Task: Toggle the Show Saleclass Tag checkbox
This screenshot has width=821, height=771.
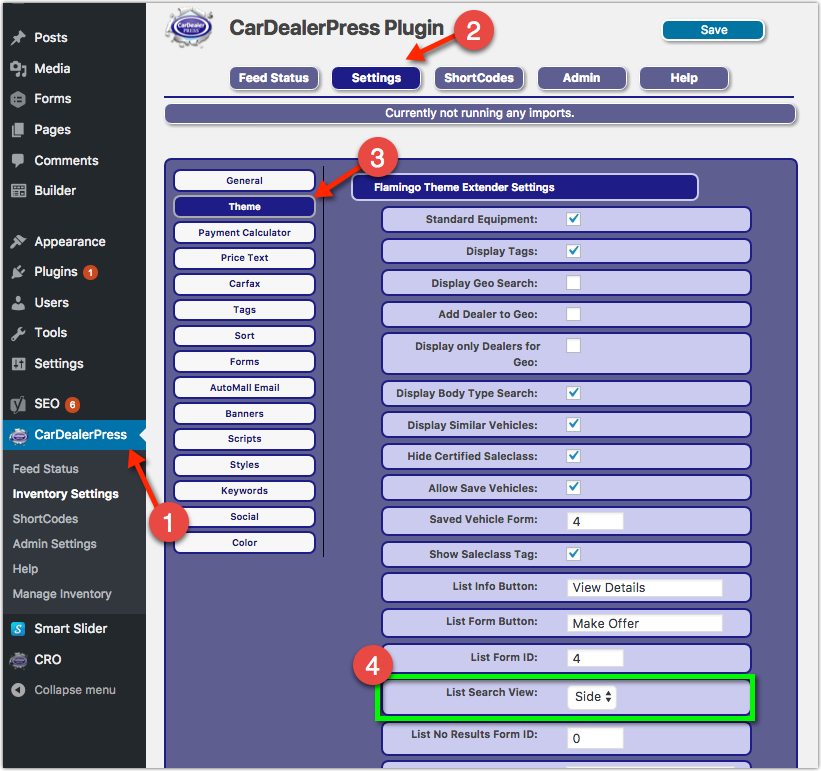Action: pos(573,553)
